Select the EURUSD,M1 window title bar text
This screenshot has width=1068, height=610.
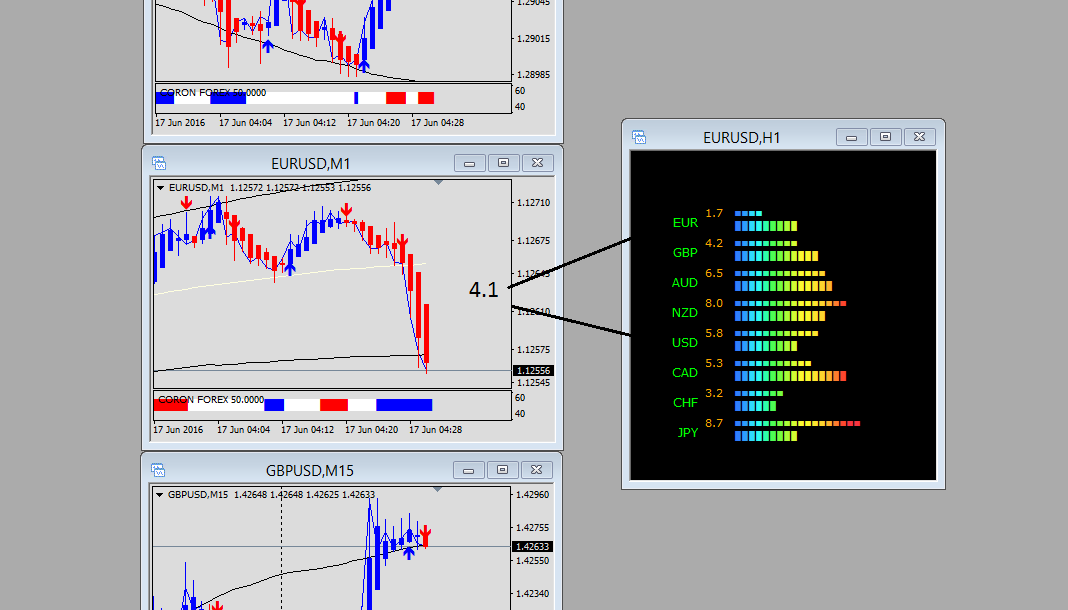311,163
